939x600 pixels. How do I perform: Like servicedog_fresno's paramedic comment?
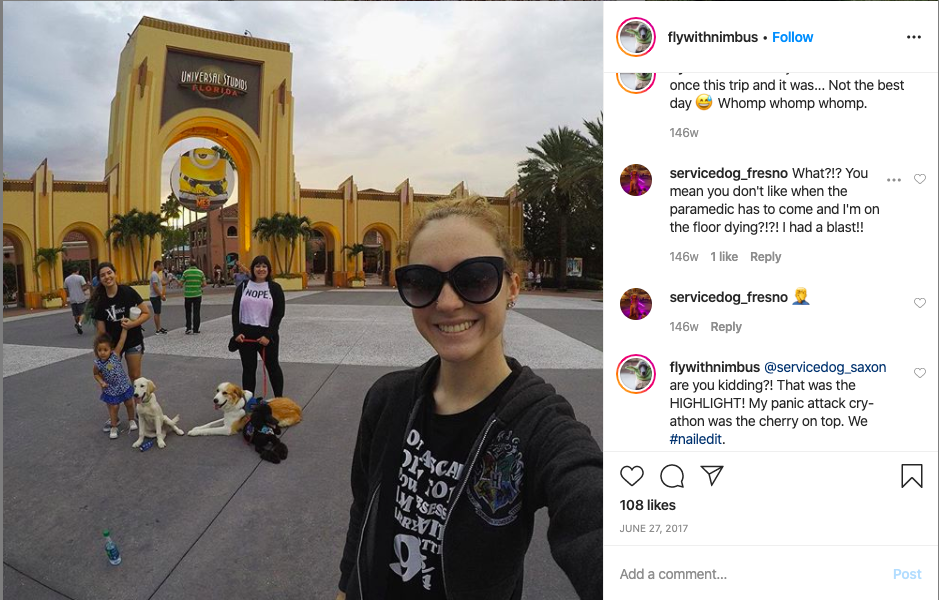(920, 179)
